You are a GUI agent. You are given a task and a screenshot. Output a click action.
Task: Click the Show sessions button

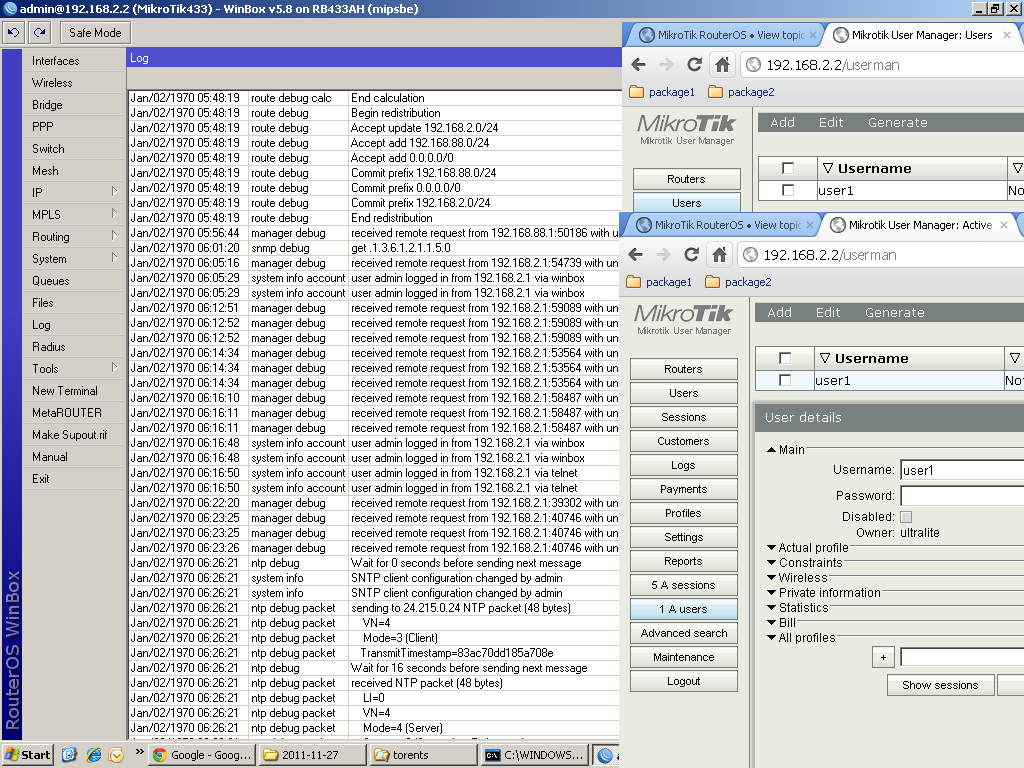(940, 685)
